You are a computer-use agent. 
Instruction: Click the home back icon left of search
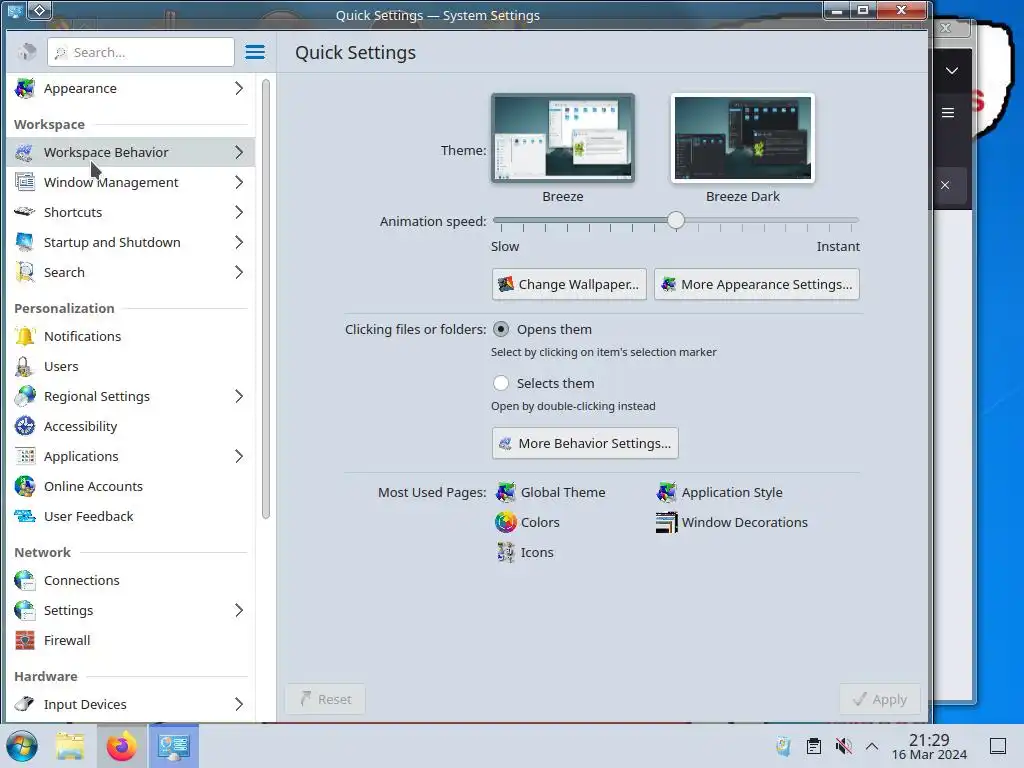pos(27,52)
